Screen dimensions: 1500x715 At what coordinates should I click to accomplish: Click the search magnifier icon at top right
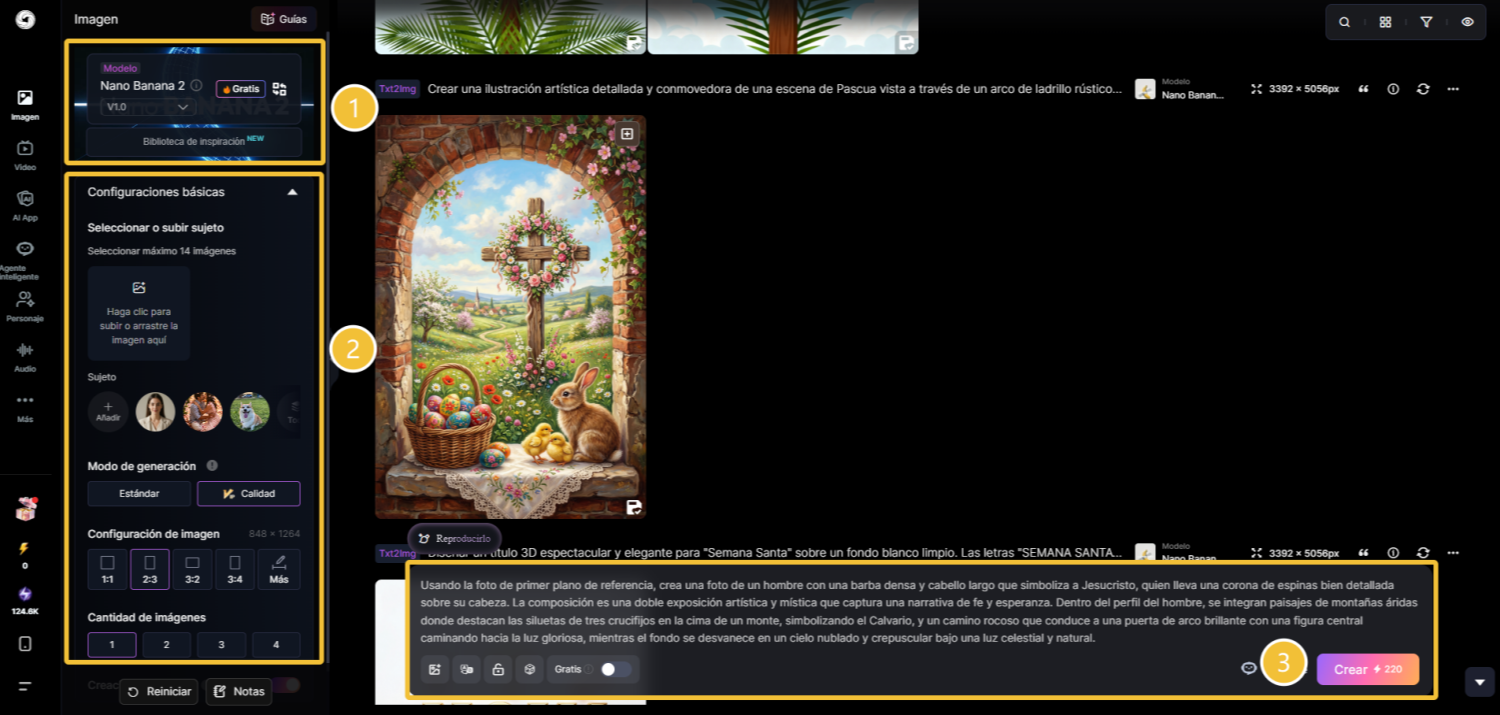(1345, 22)
